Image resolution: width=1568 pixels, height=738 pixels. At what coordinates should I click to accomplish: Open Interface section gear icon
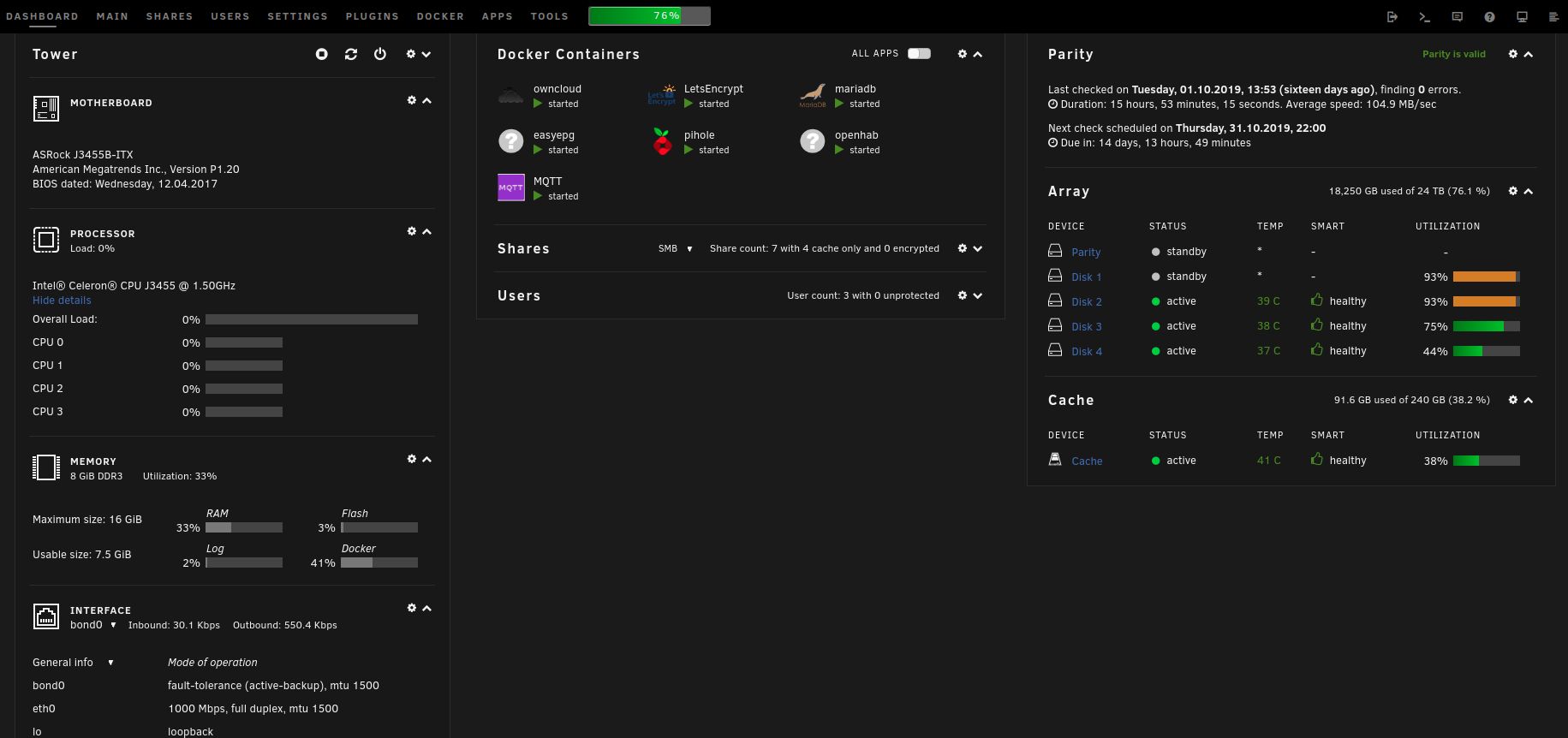pos(412,608)
